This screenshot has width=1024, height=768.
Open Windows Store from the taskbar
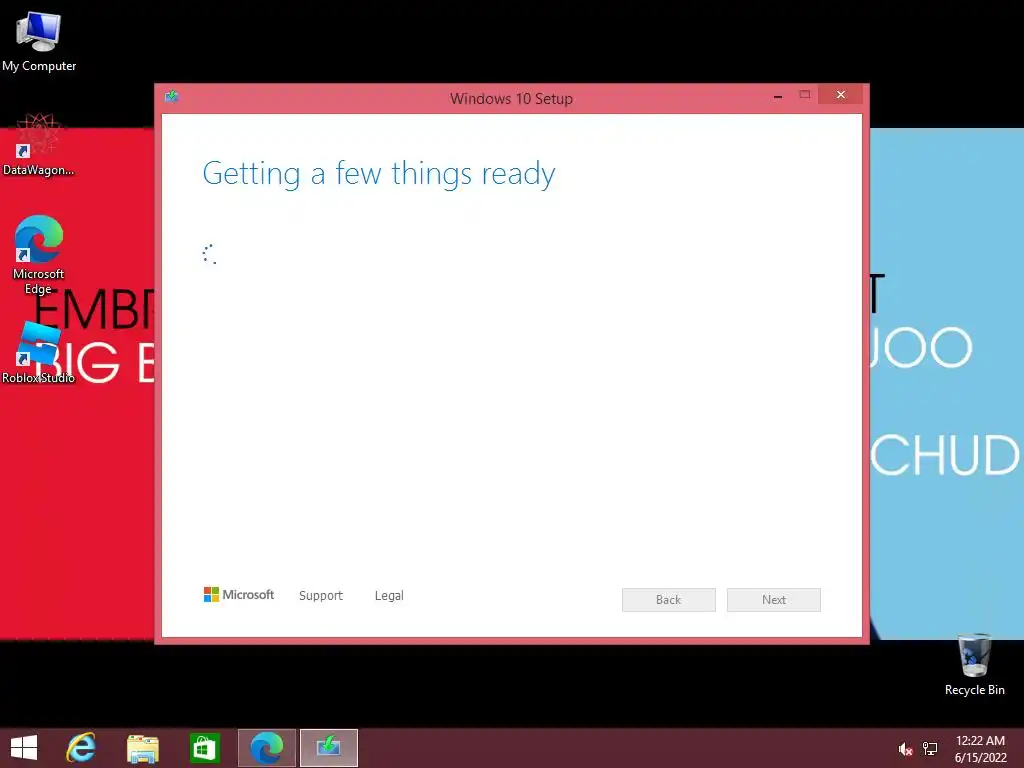pos(204,748)
